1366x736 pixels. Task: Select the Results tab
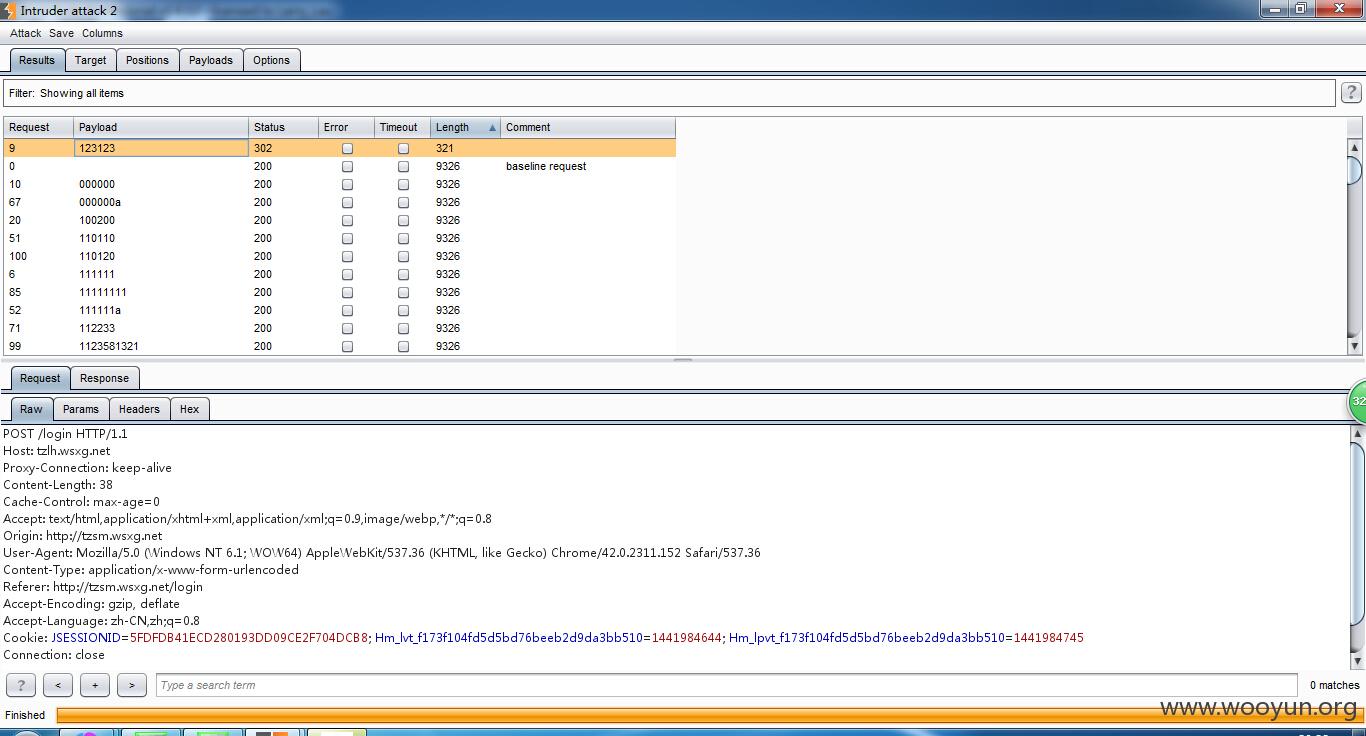(x=37, y=60)
